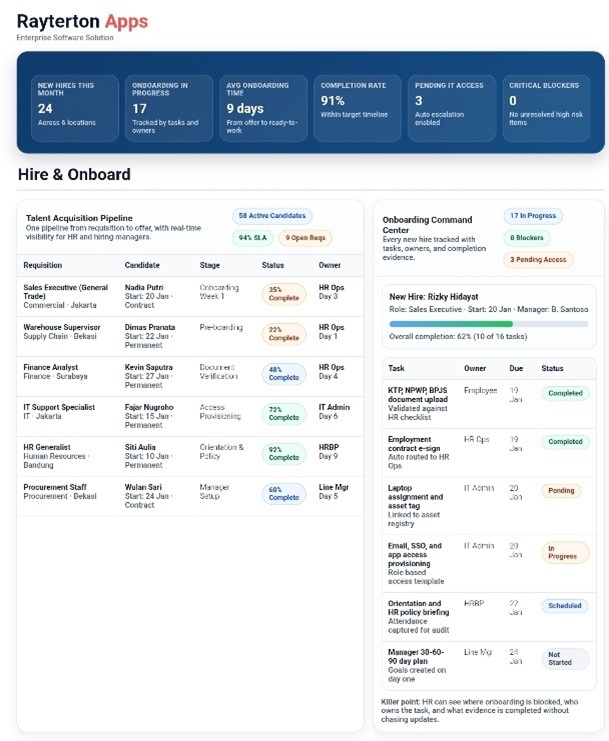Open the Critical Blockers card
Viewport: 609px width, 741px height.
pyautogui.click(x=546, y=108)
